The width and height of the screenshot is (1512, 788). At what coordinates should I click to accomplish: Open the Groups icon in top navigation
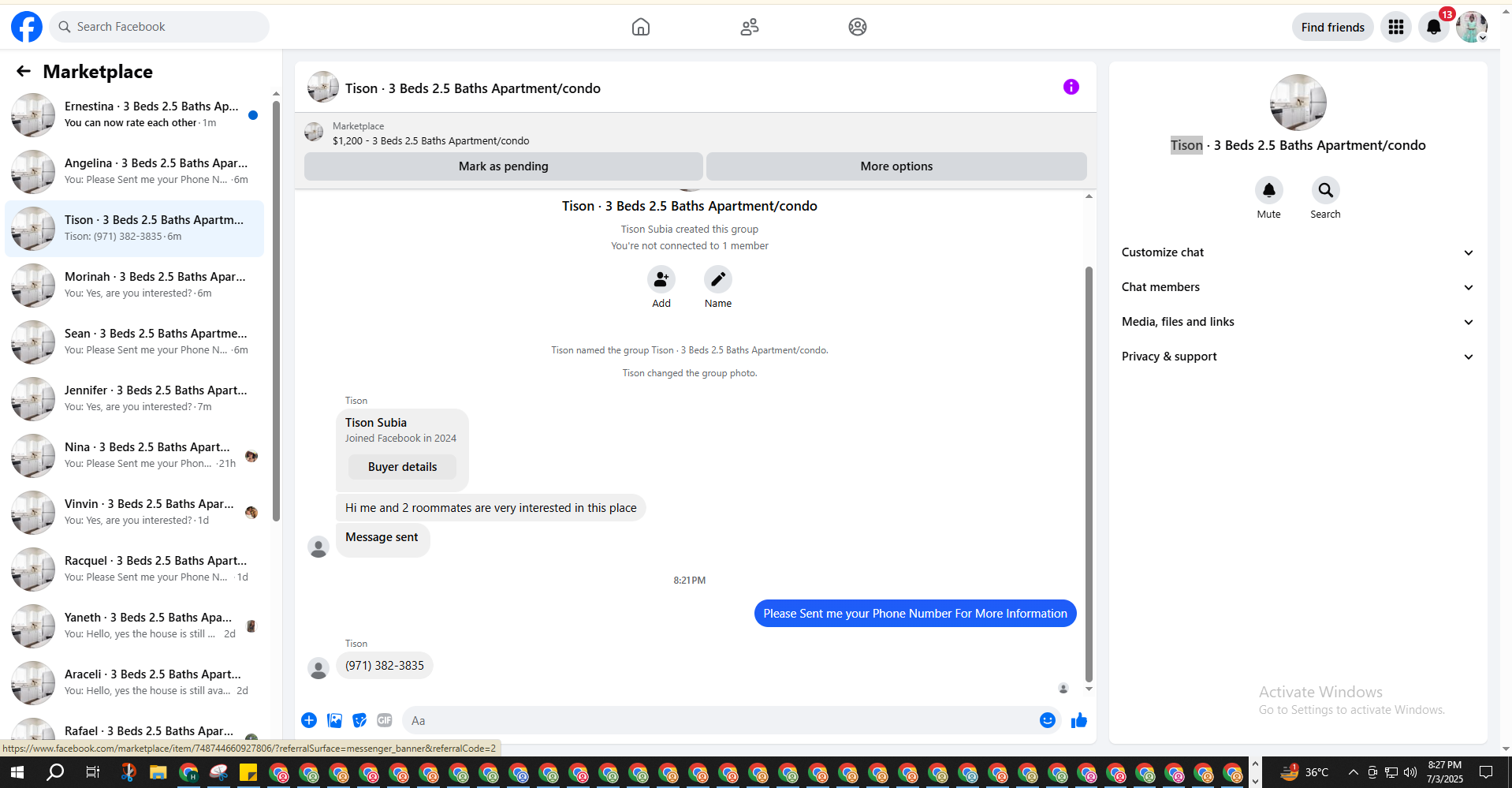[x=858, y=27]
